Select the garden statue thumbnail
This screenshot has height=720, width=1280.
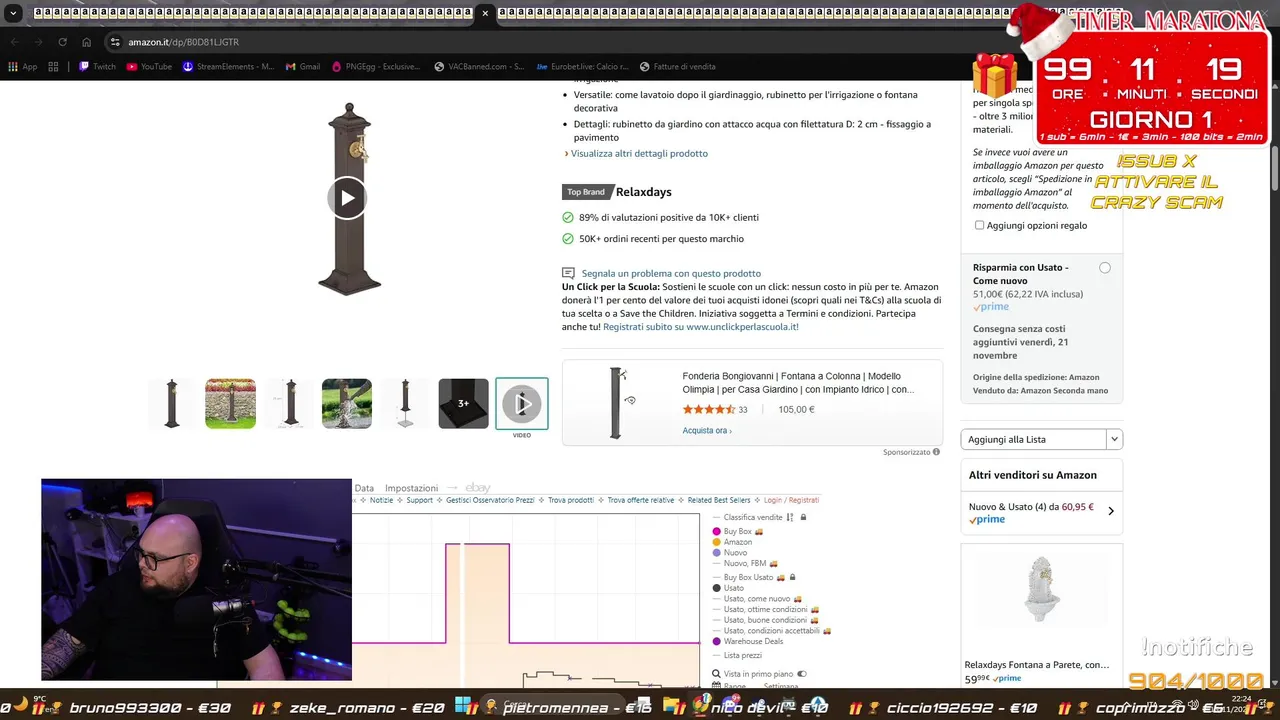[346, 404]
